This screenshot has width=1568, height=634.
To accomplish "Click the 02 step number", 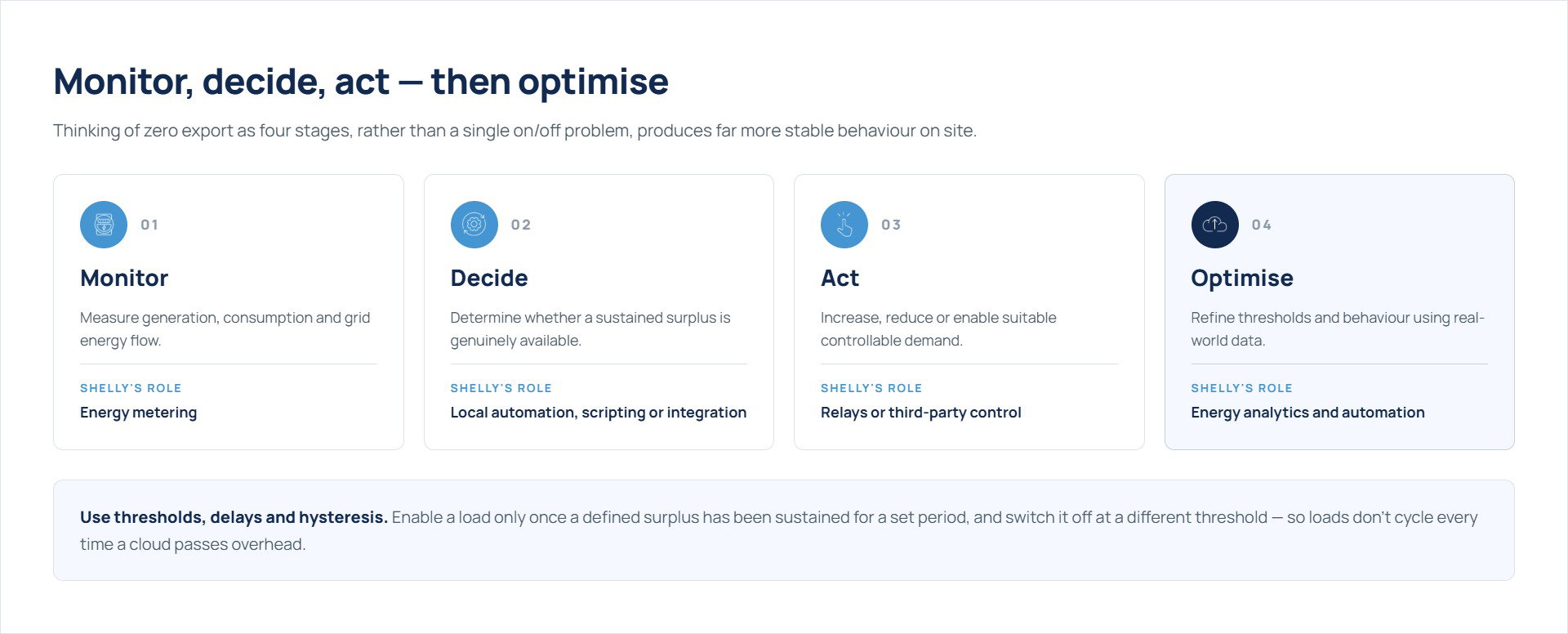I will click(521, 225).
